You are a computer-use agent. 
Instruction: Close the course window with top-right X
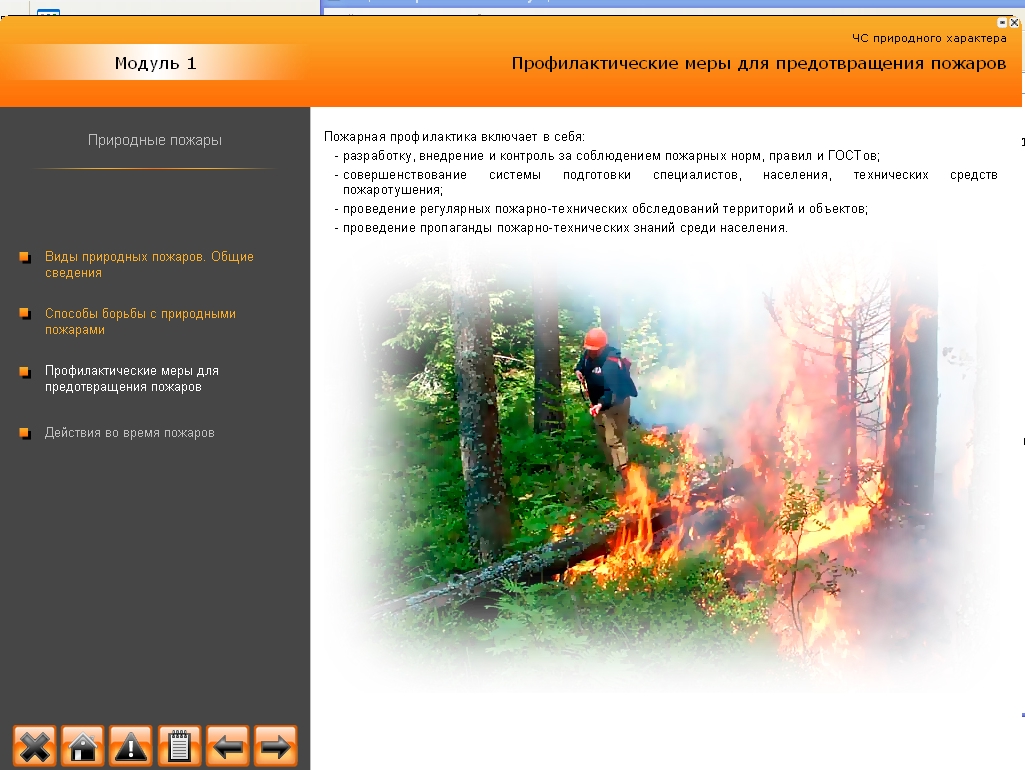point(1016,21)
